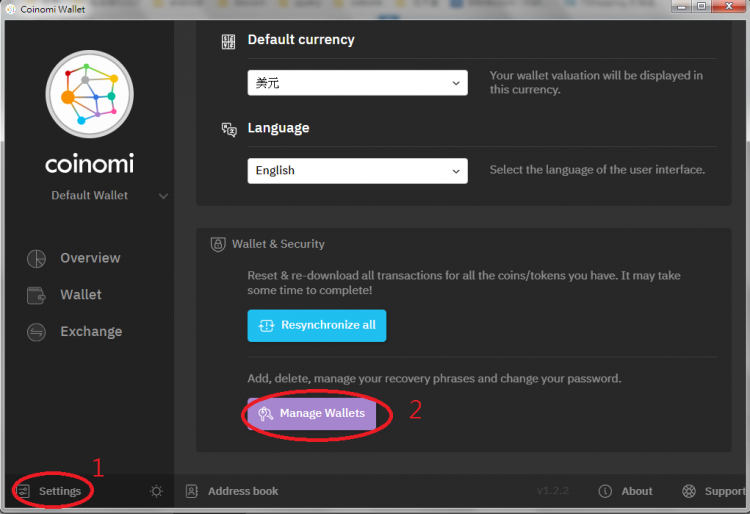Select Settings label in sidebar footer
This screenshot has width=750, height=514.
(60, 491)
